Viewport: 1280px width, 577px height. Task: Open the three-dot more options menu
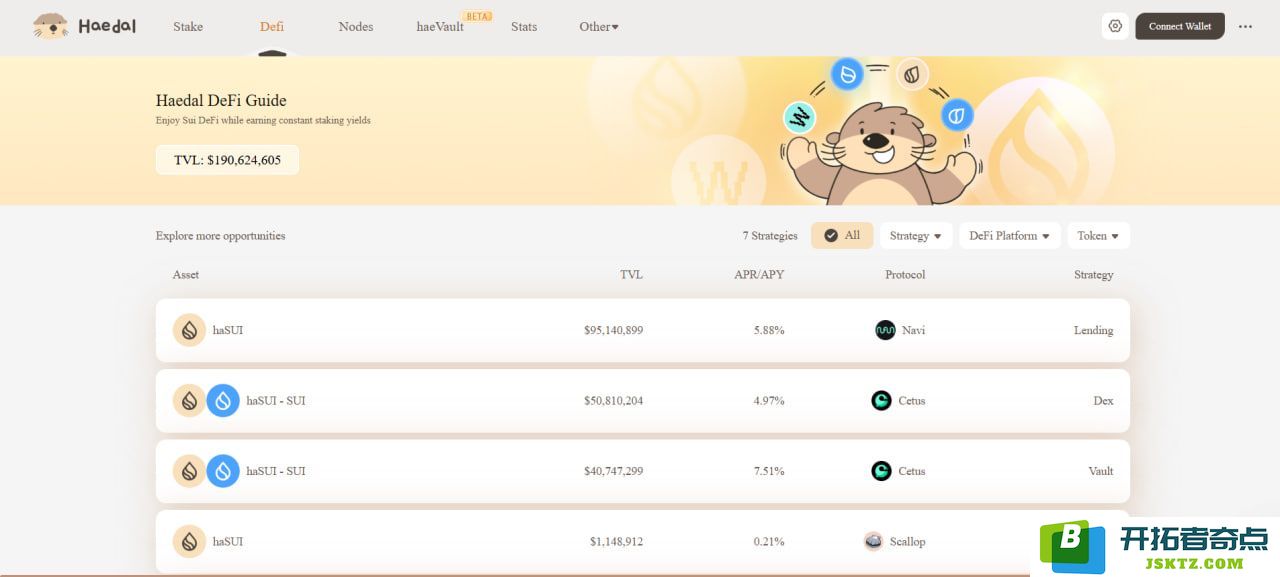1245,27
